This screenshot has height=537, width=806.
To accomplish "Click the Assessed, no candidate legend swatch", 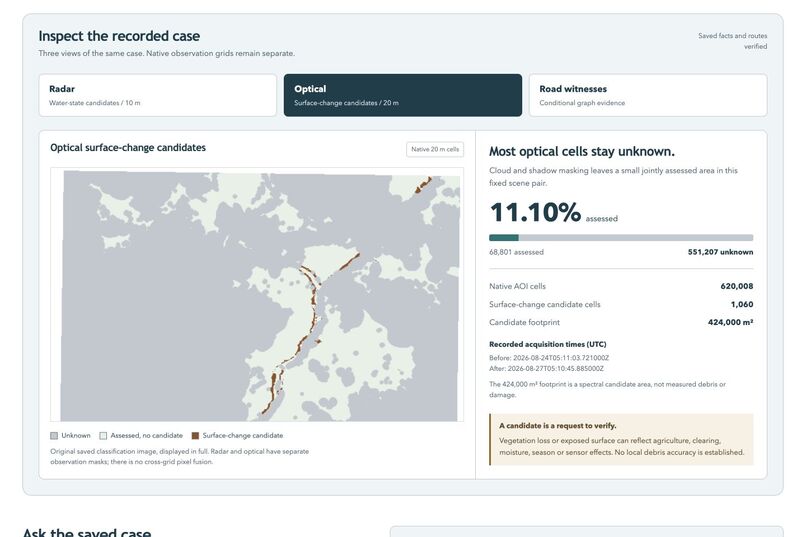I will [103, 436].
